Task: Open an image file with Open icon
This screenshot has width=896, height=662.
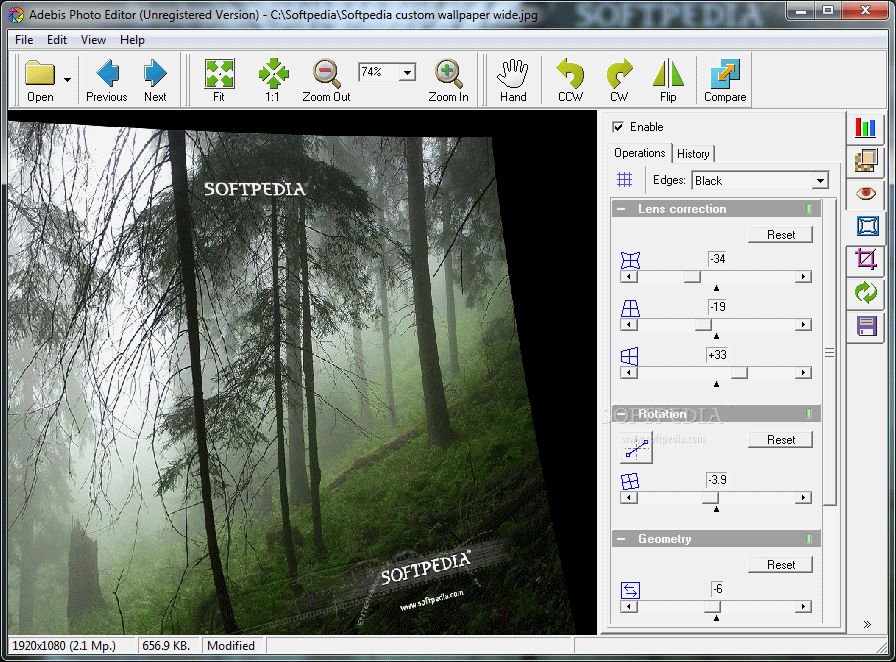Action: (40, 80)
